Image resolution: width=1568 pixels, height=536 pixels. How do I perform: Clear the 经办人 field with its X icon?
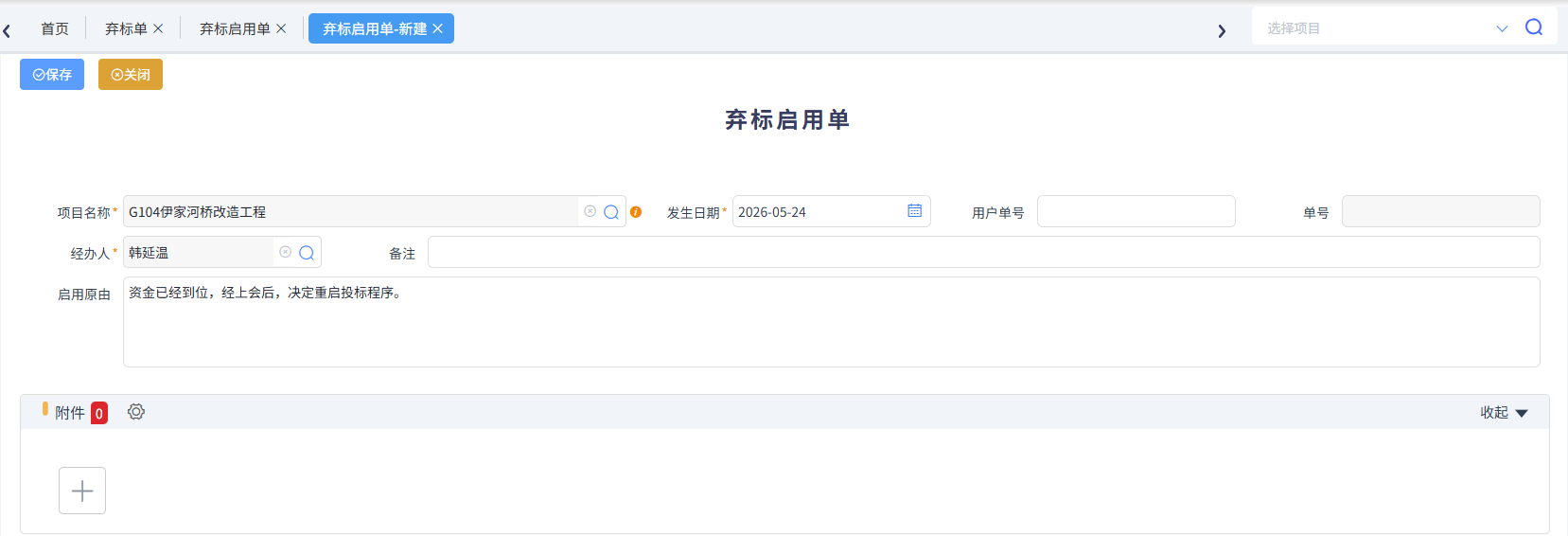click(285, 252)
